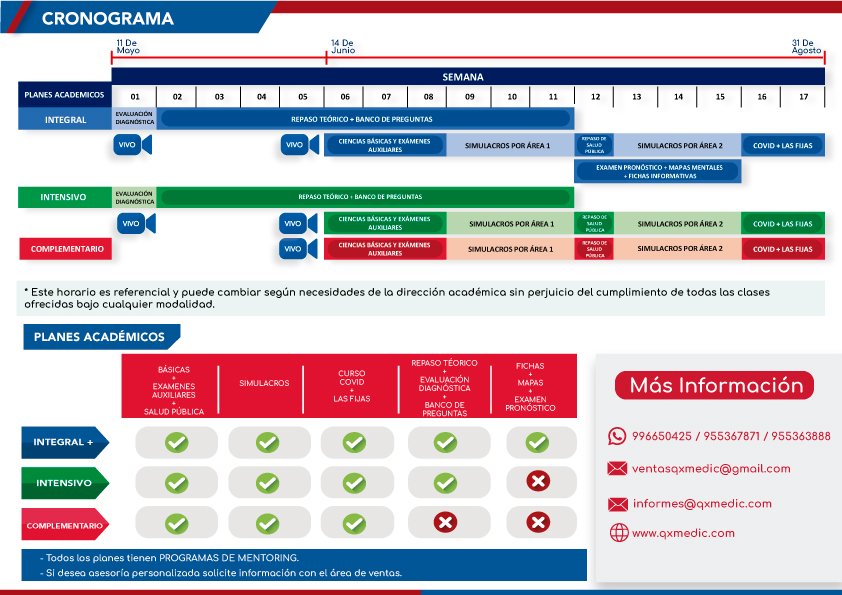842x595 pixels.
Task: Click the blue 'COVID + LAS FIJAS' block
Action: [x=783, y=145]
